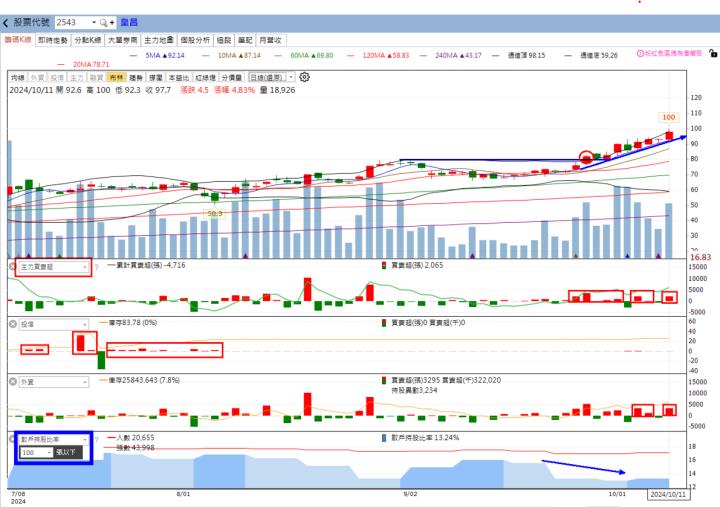720x507 pixels.
Task: Click the magnifier search icon next to 2543
Action: click(x=104, y=23)
